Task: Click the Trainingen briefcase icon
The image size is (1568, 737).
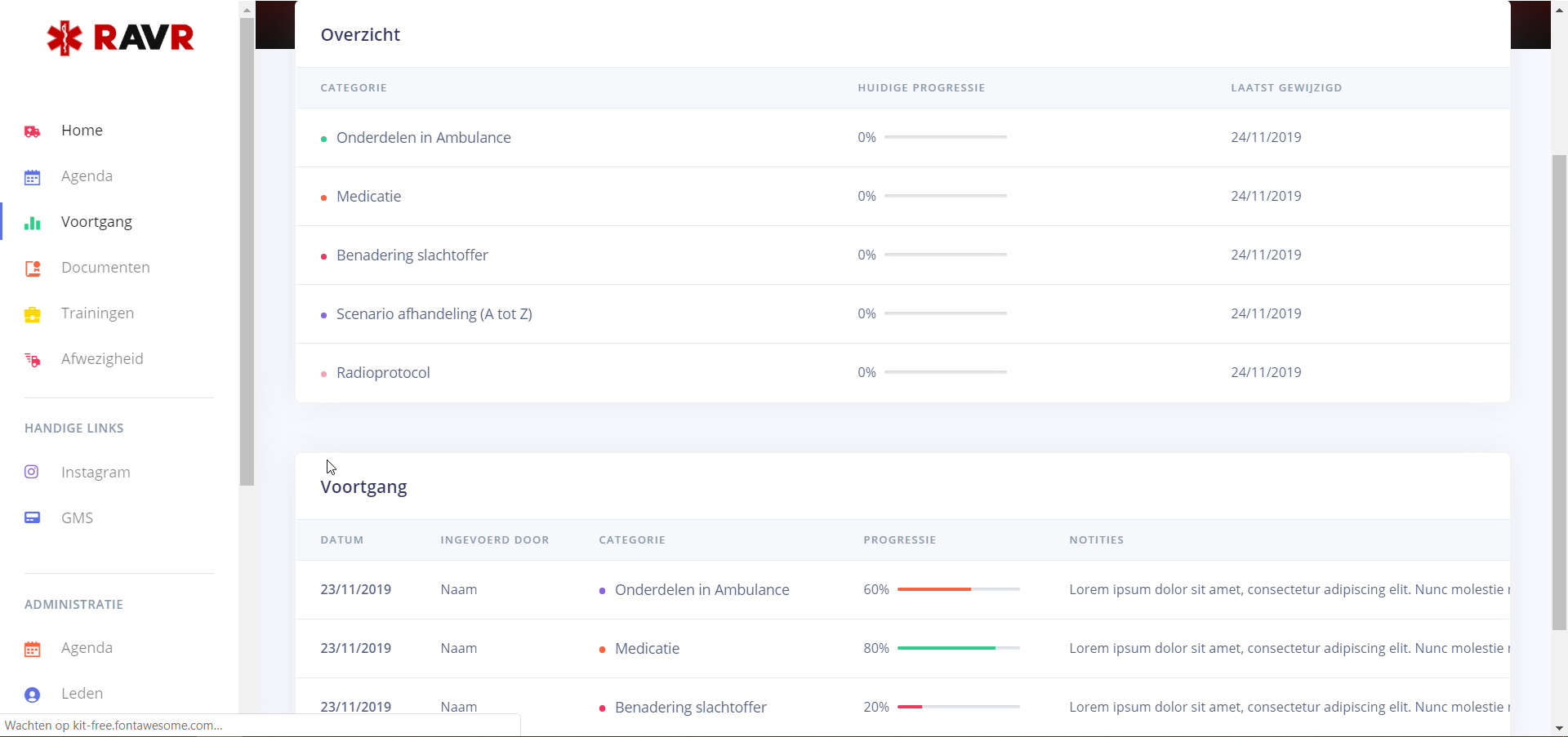Action: point(33,314)
